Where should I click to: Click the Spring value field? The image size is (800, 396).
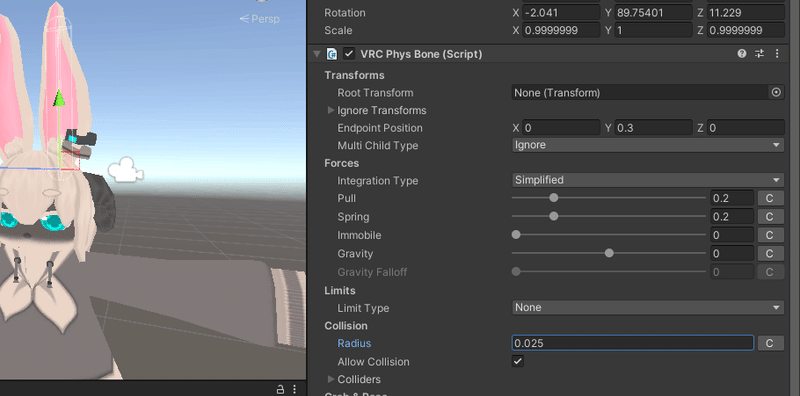tap(732, 216)
